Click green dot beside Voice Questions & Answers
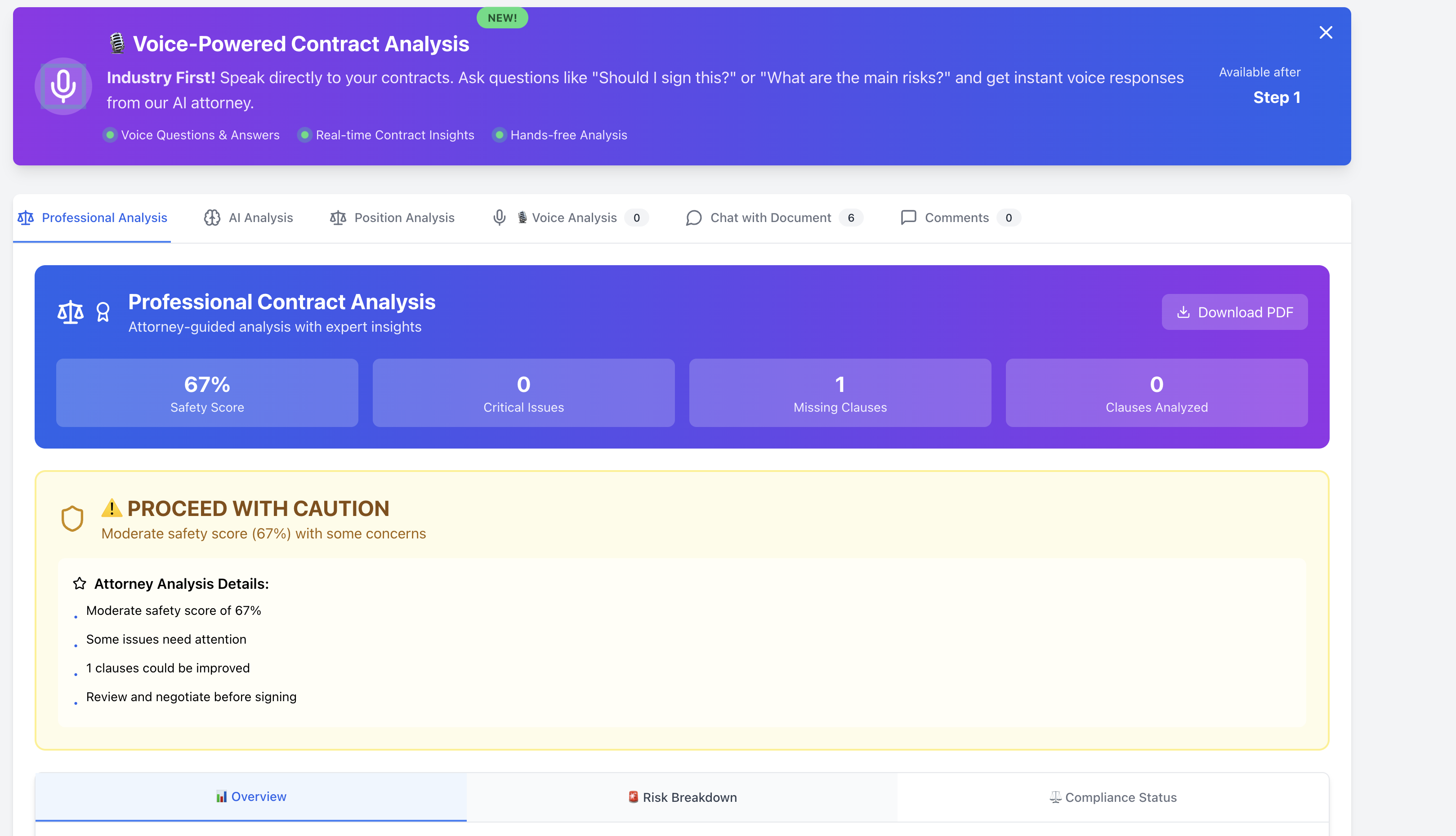The height and width of the screenshot is (836, 1456). click(110, 135)
